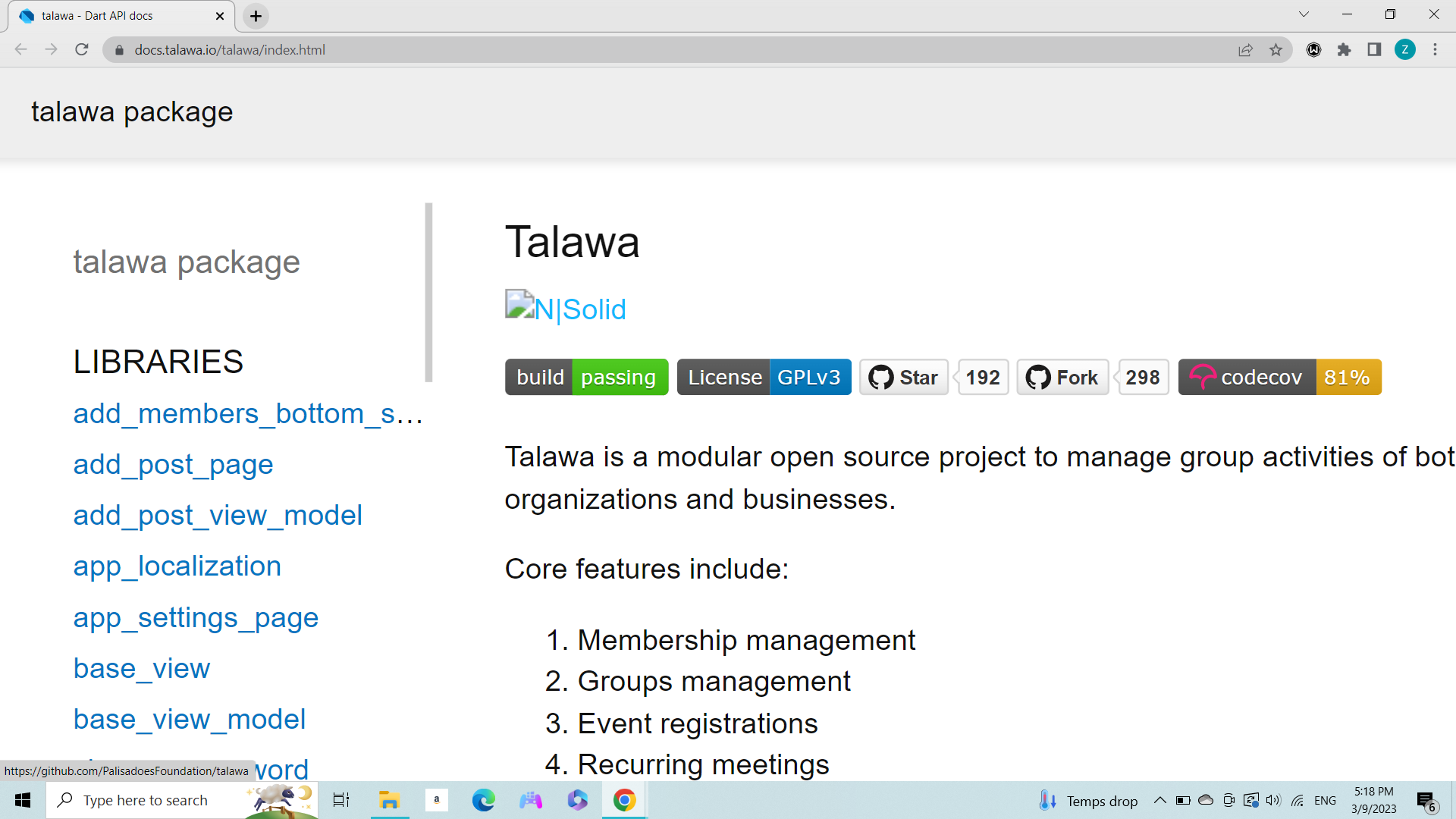Bookmark this page with the star icon
The height and width of the screenshot is (819, 1456).
point(1276,49)
